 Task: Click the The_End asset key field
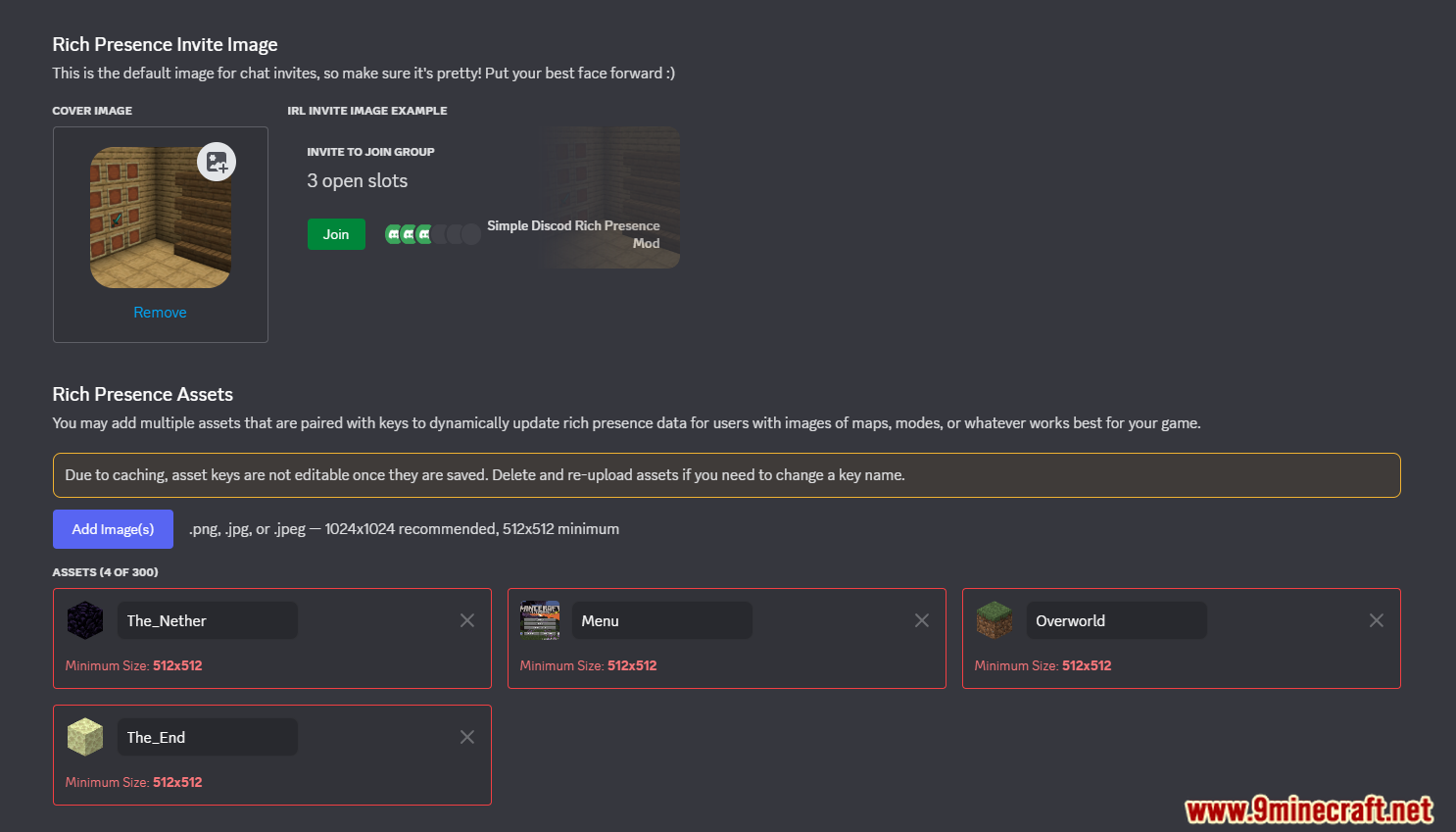coord(208,737)
